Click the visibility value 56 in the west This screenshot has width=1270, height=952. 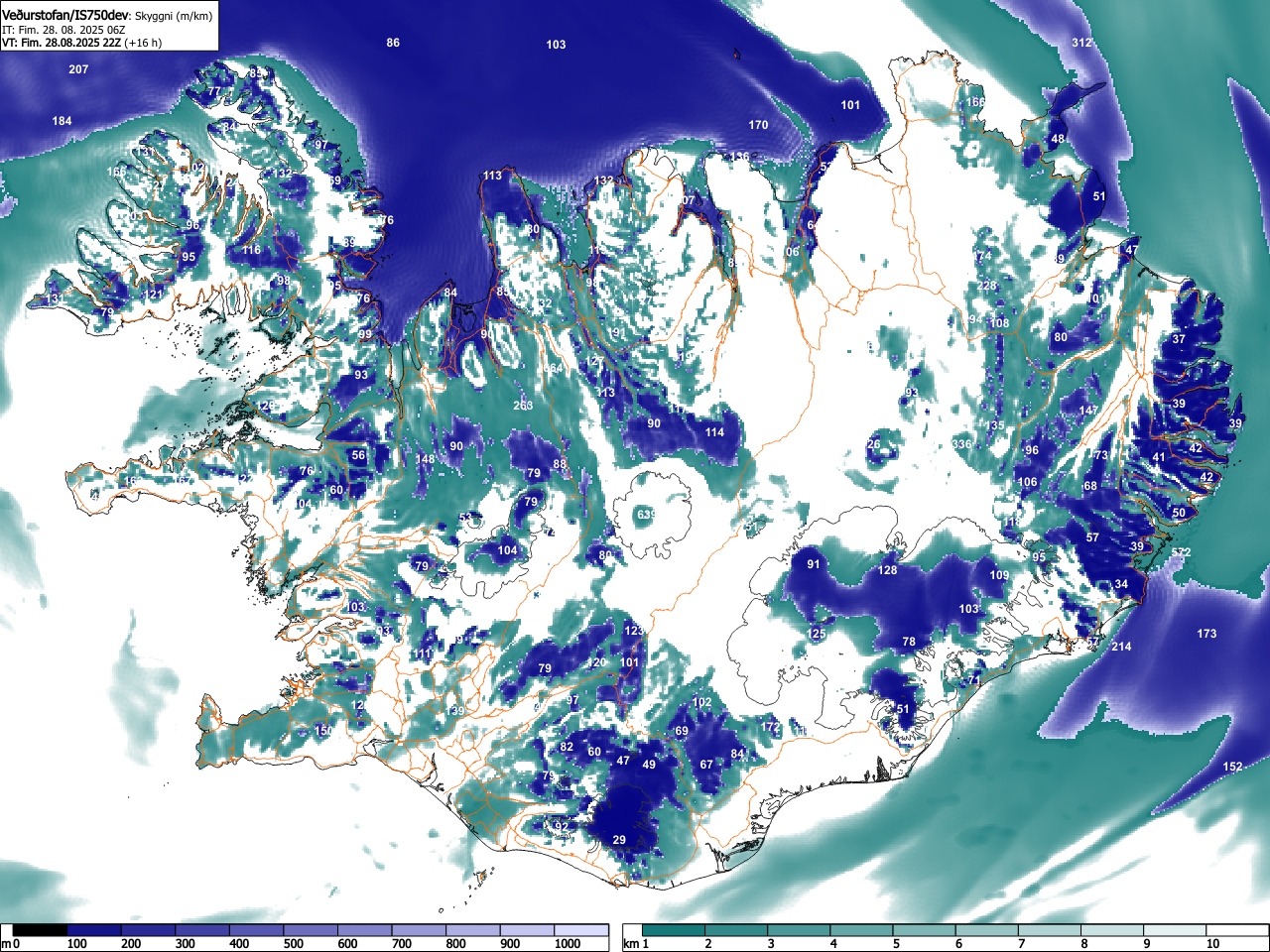click(358, 455)
